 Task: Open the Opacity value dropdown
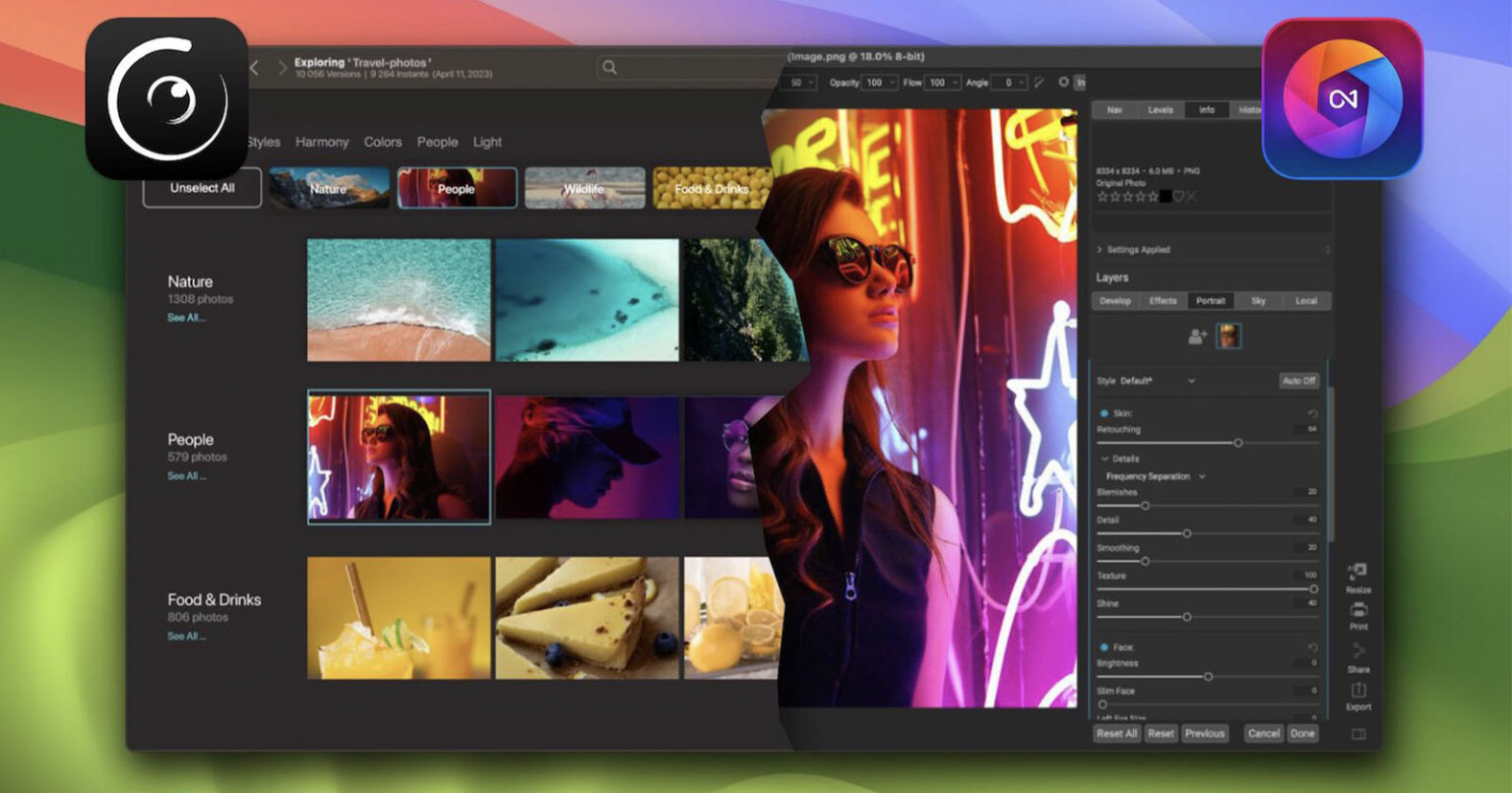point(891,83)
